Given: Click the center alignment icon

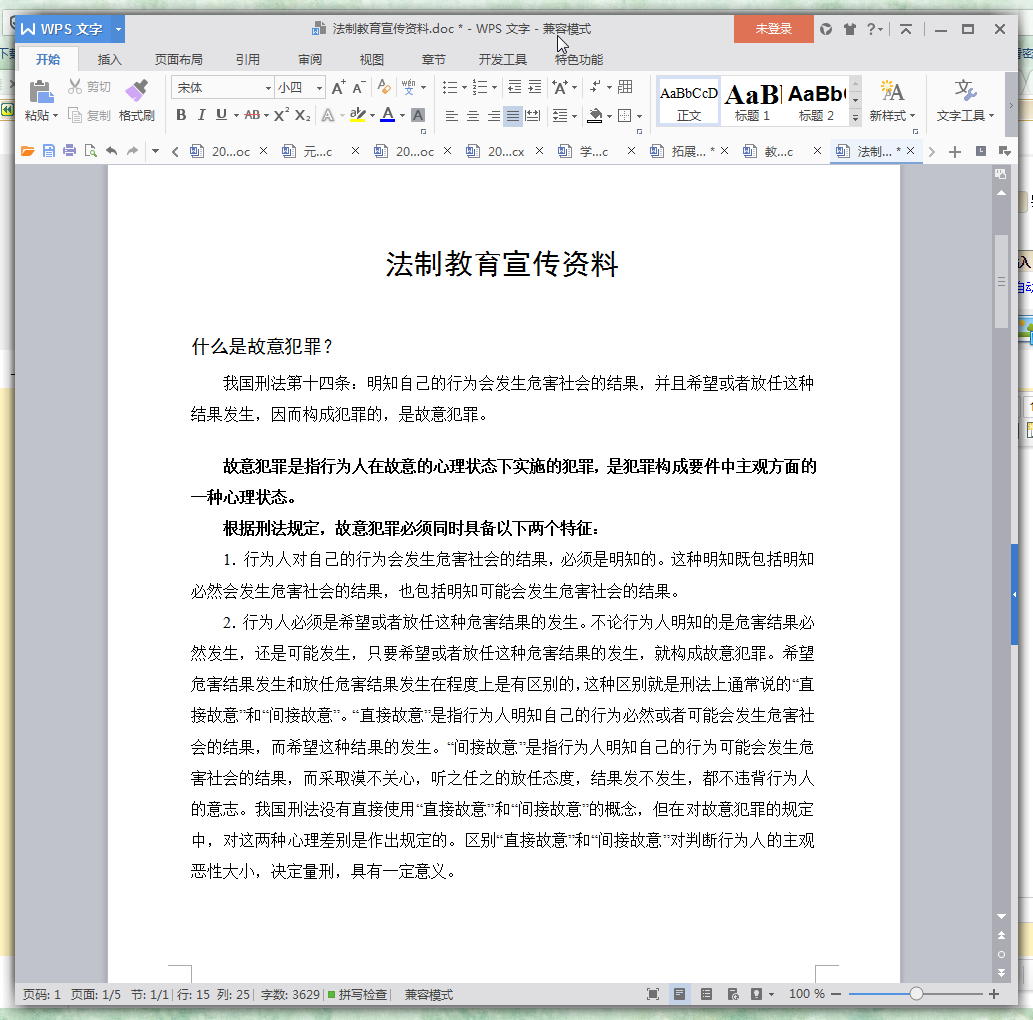Looking at the screenshot, I should pos(472,116).
